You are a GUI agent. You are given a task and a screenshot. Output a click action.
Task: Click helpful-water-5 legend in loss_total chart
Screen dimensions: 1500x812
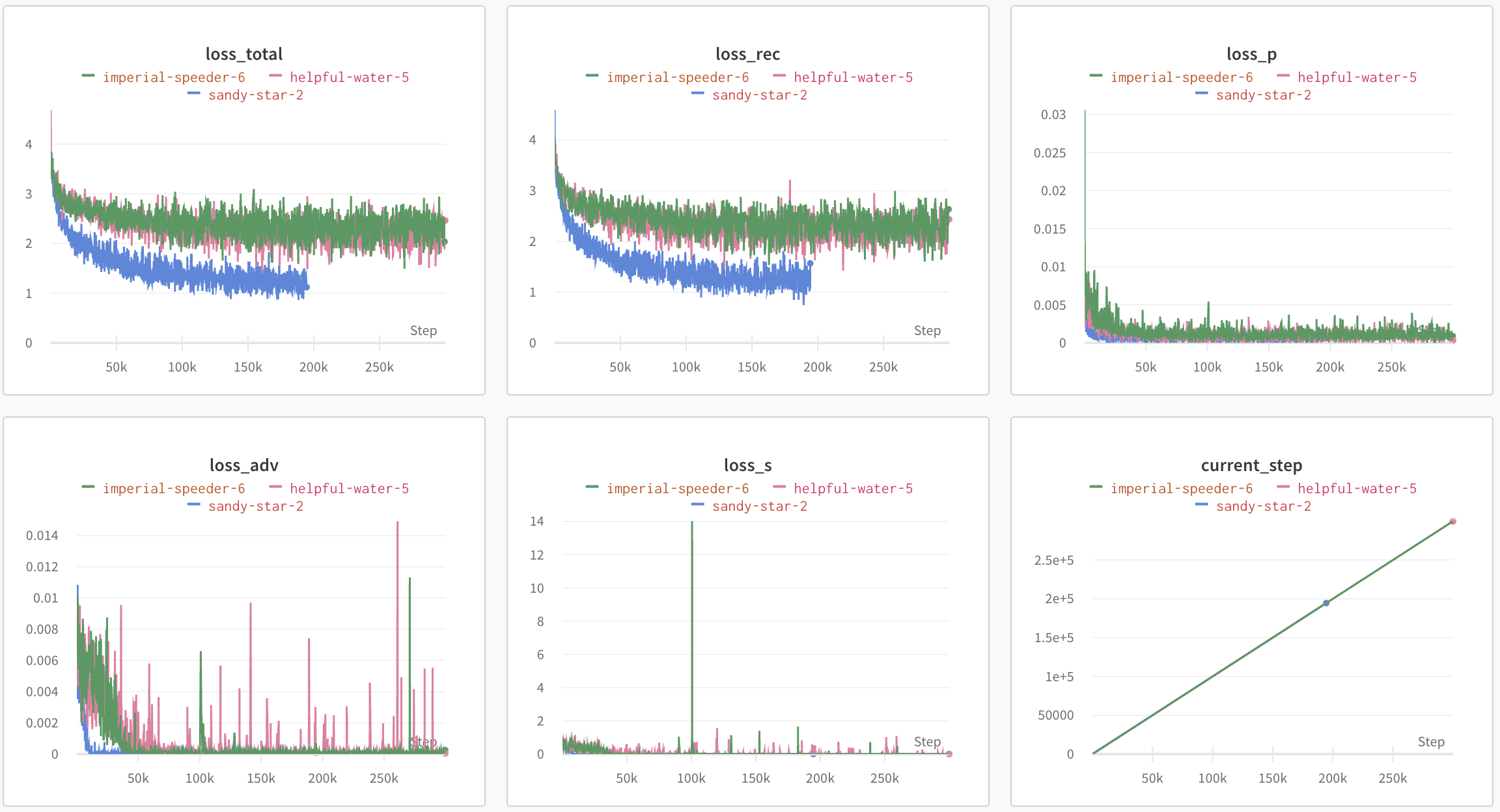pos(349,77)
